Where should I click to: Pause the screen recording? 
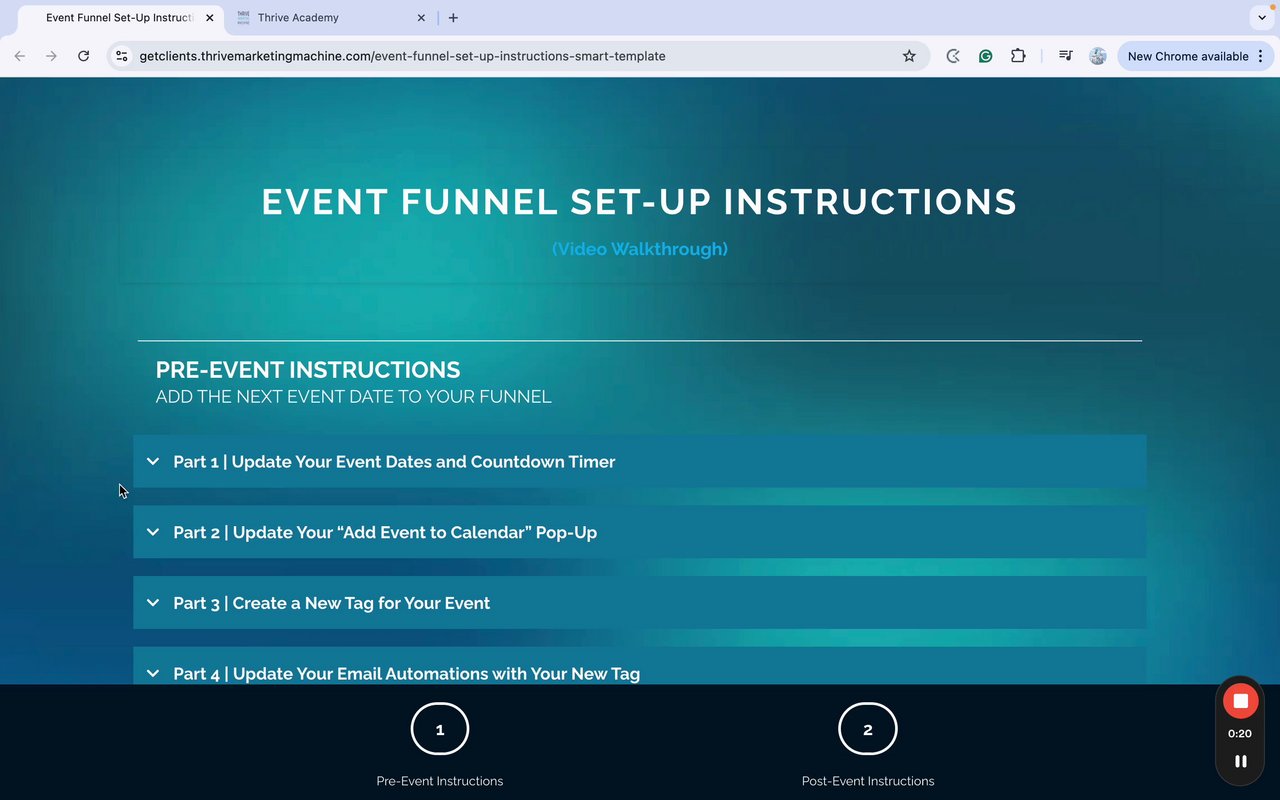coord(1240,761)
